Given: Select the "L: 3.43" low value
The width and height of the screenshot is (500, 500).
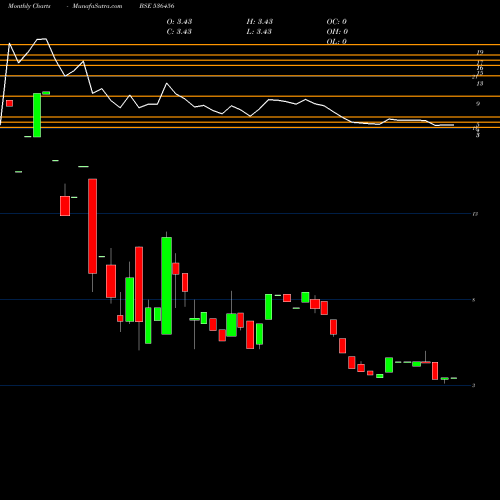Looking at the screenshot, I should [x=260, y=32].
